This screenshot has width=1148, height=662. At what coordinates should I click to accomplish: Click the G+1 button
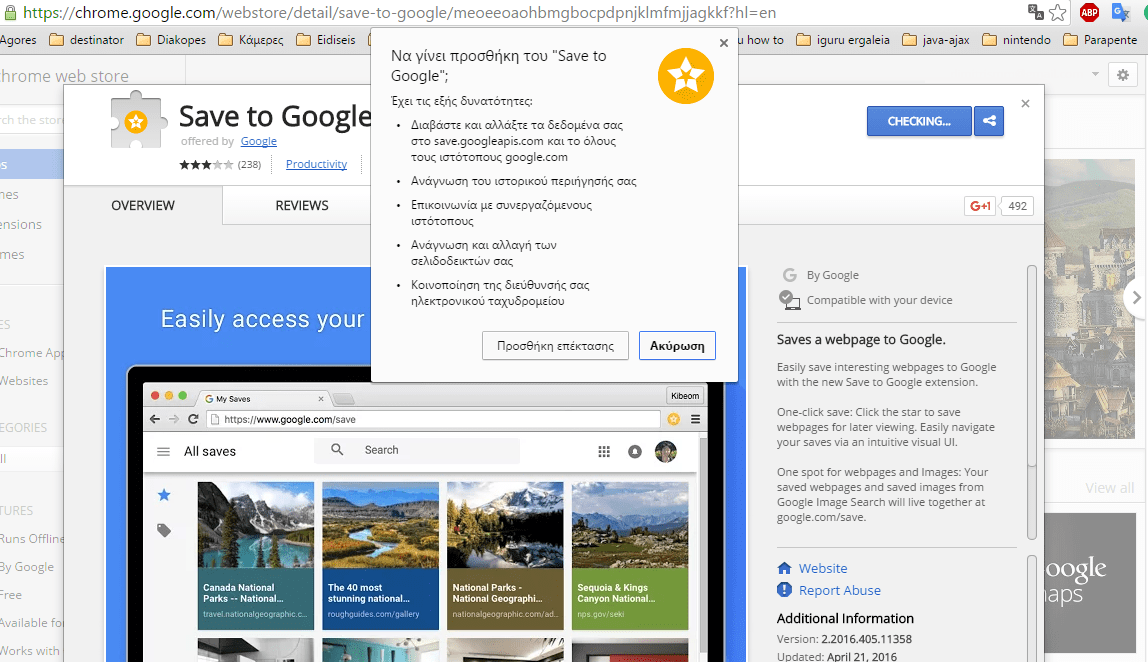click(980, 206)
